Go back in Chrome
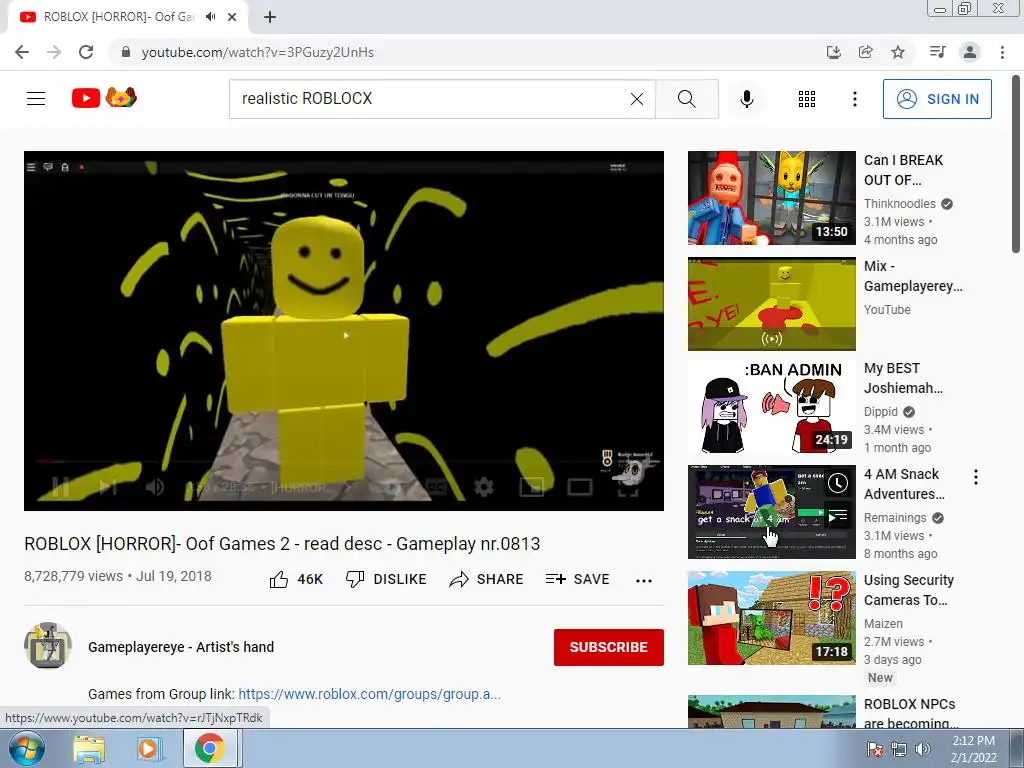 coord(22,52)
